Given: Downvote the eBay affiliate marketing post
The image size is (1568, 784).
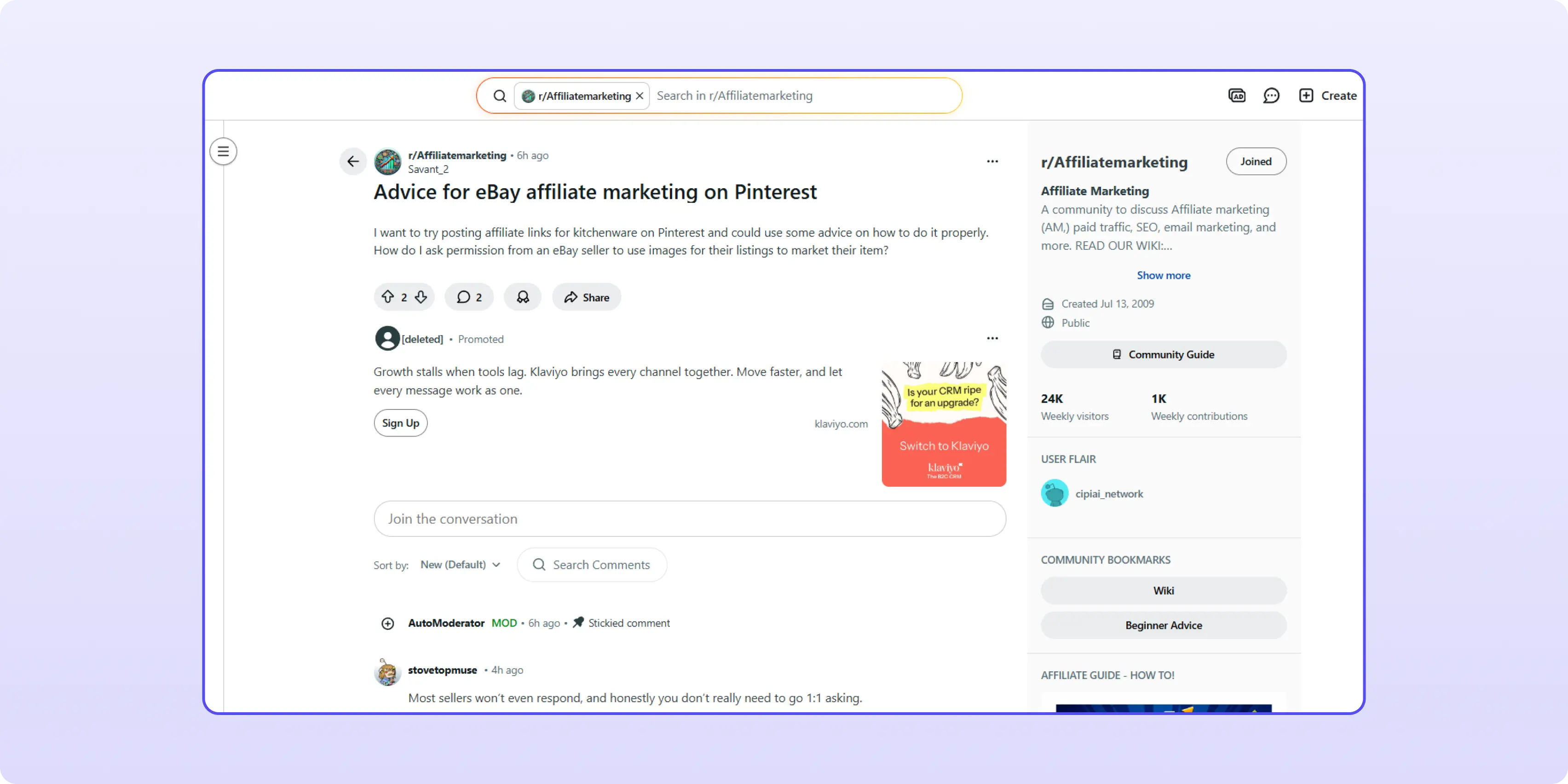Looking at the screenshot, I should 421,297.
